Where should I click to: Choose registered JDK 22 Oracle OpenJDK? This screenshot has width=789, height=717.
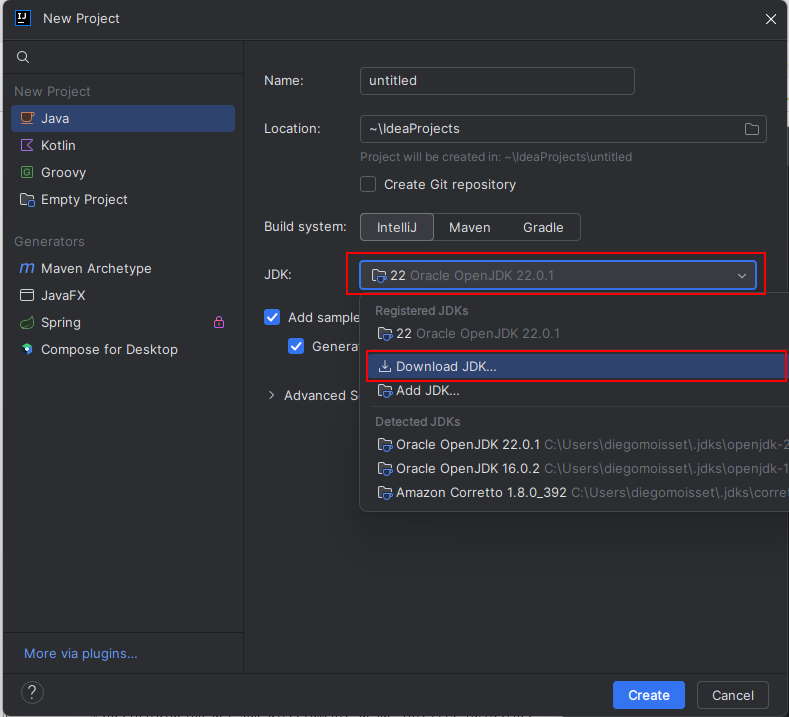579,334
